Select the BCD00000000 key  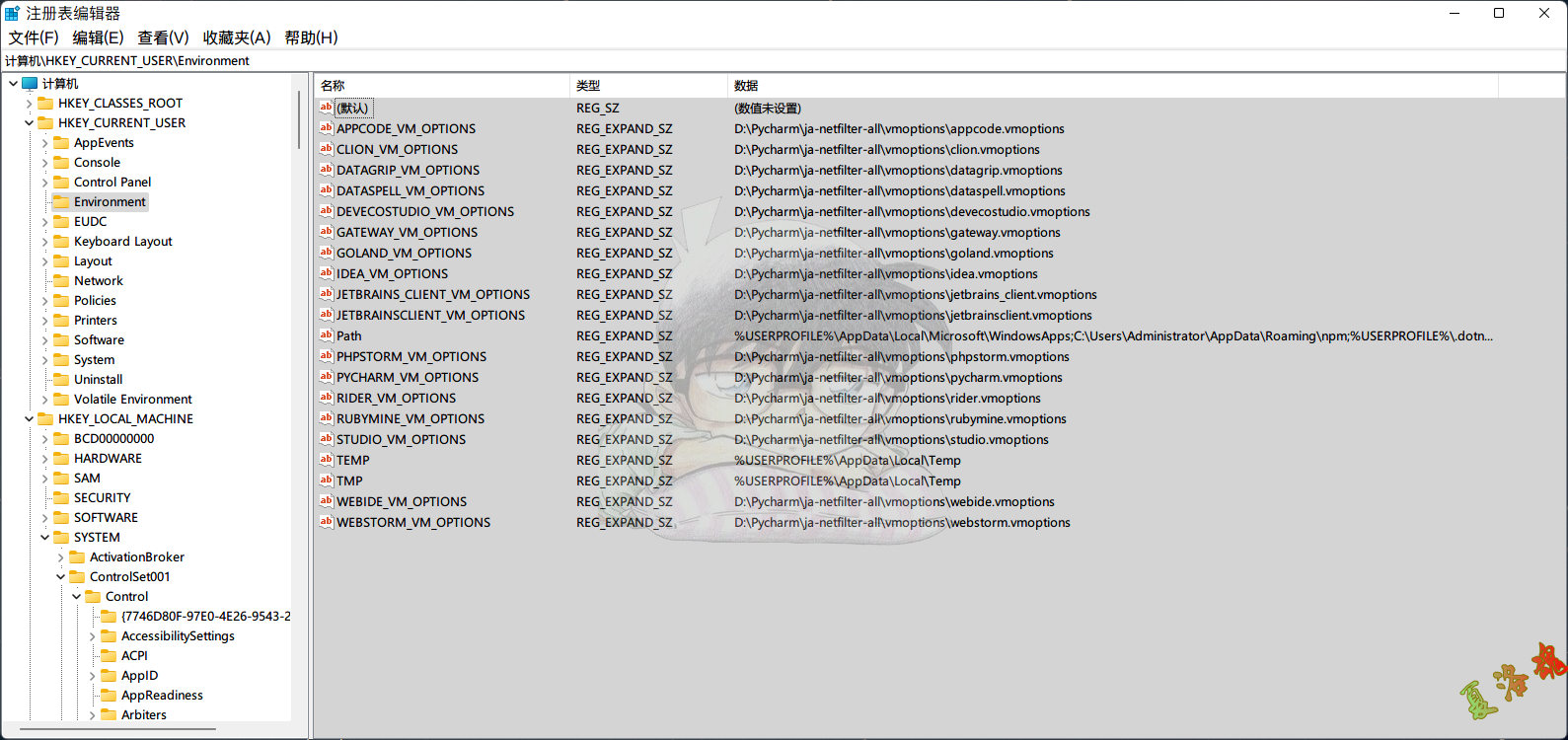(113, 438)
